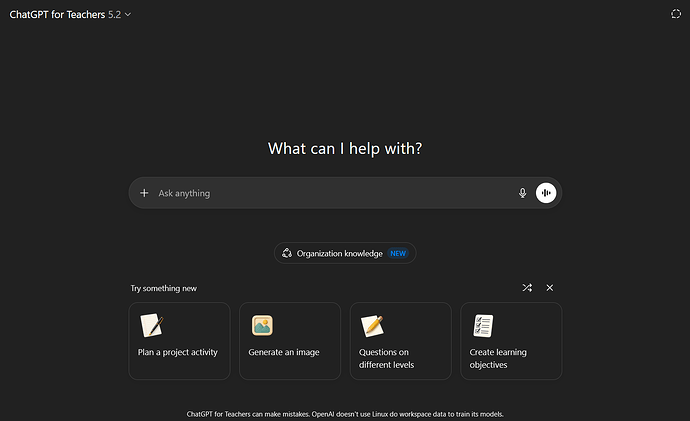Click the plus icon to attach files

coord(144,193)
